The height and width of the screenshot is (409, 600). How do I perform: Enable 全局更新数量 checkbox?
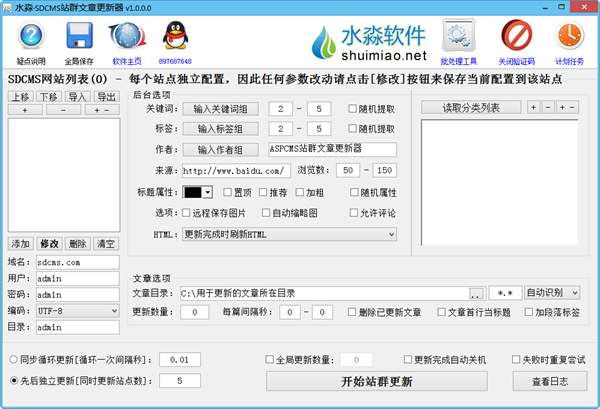(269, 360)
